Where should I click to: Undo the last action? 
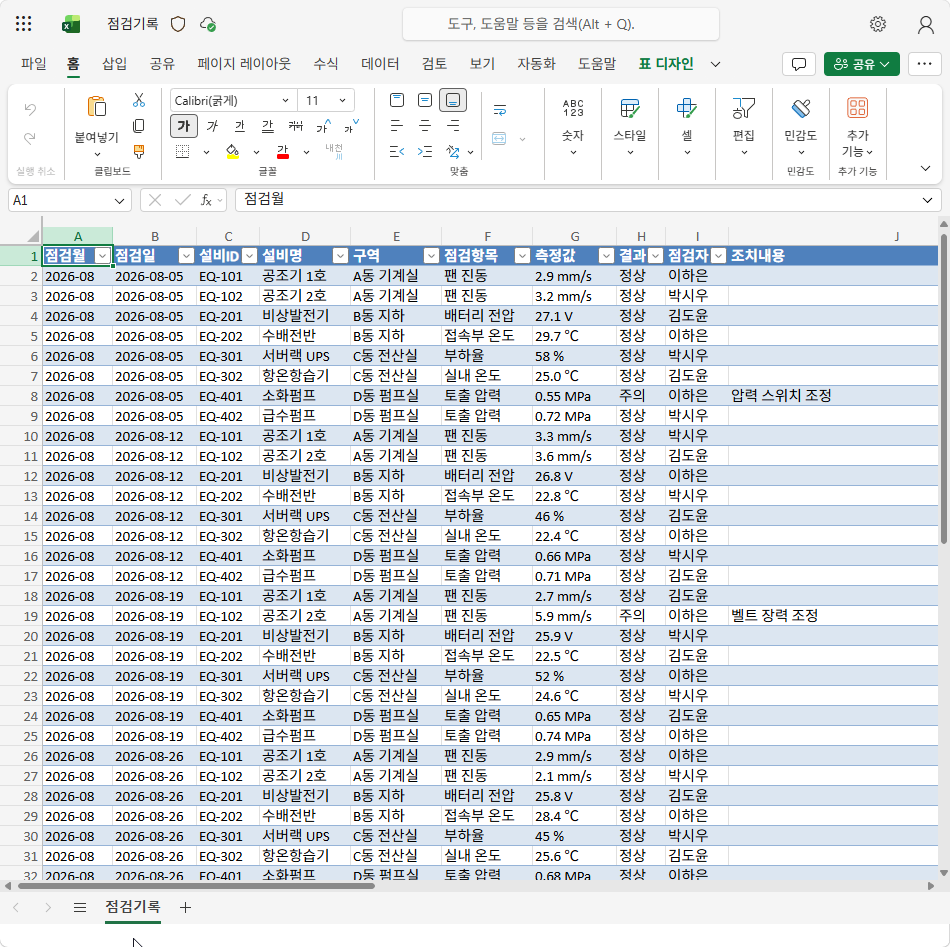click(x=30, y=109)
